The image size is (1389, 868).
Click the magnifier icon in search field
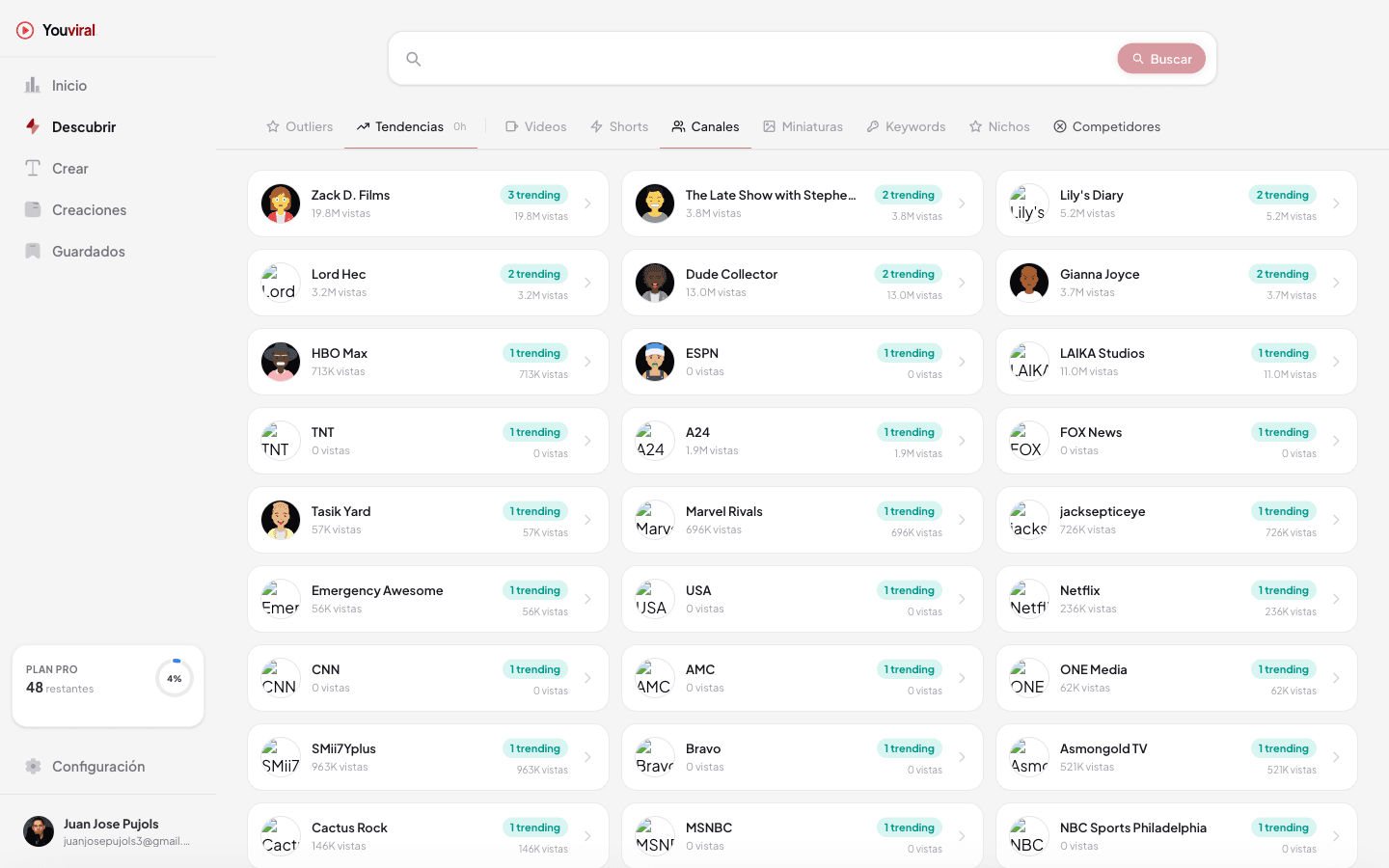pyautogui.click(x=414, y=59)
